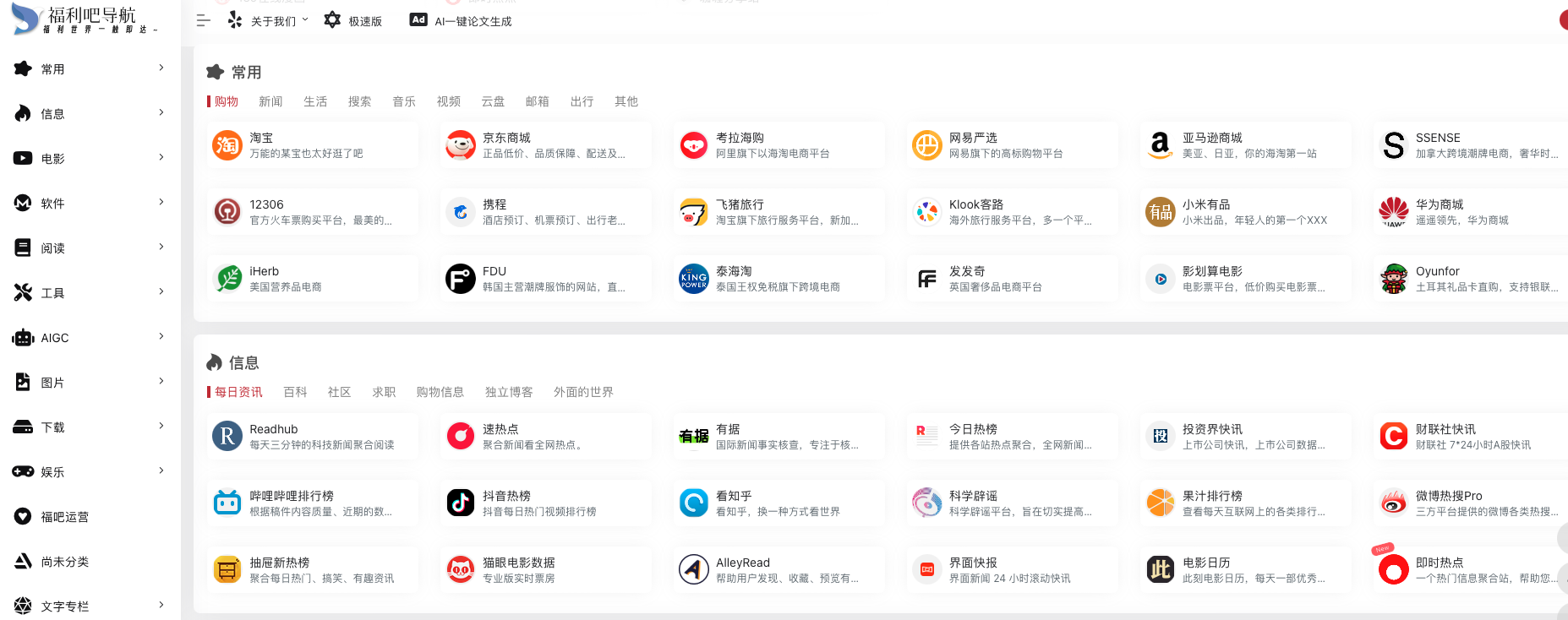The height and width of the screenshot is (620, 1568).
Task: Open the 飞猪旅行 icon
Action: (x=694, y=212)
